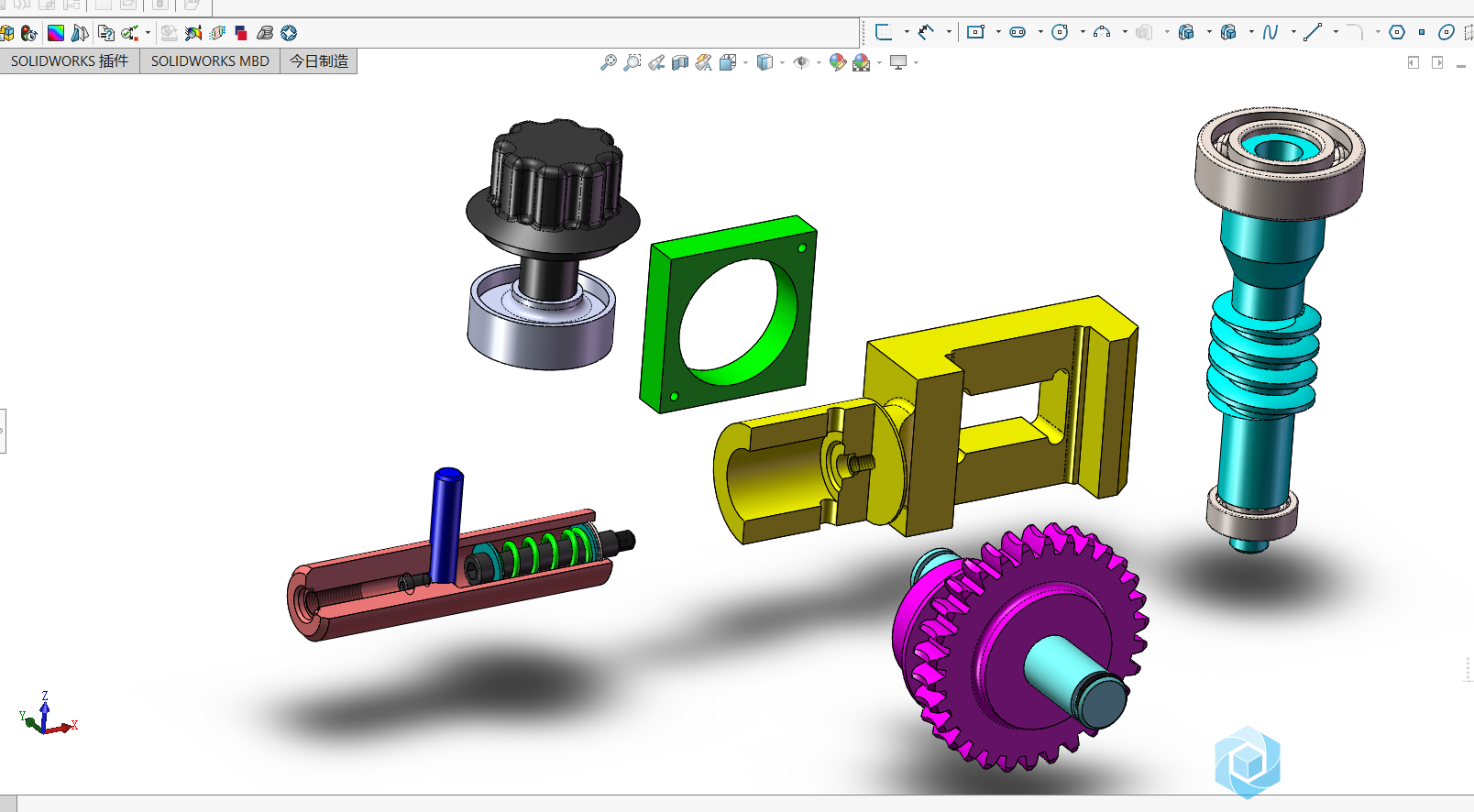Select the polygon hexagon sketch tool
The width and height of the screenshot is (1474, 812).
[x=1397, y=32]
